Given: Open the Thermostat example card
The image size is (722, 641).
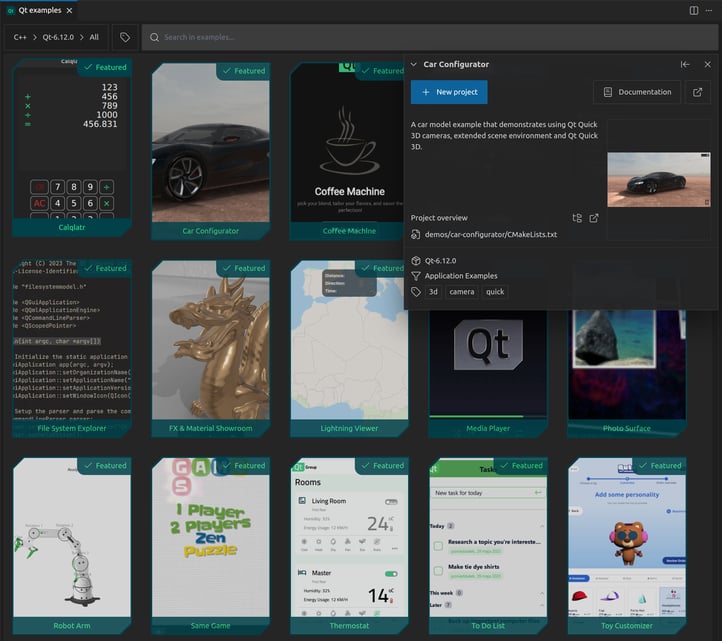Looking at the screenshot, I should (349, 546).
